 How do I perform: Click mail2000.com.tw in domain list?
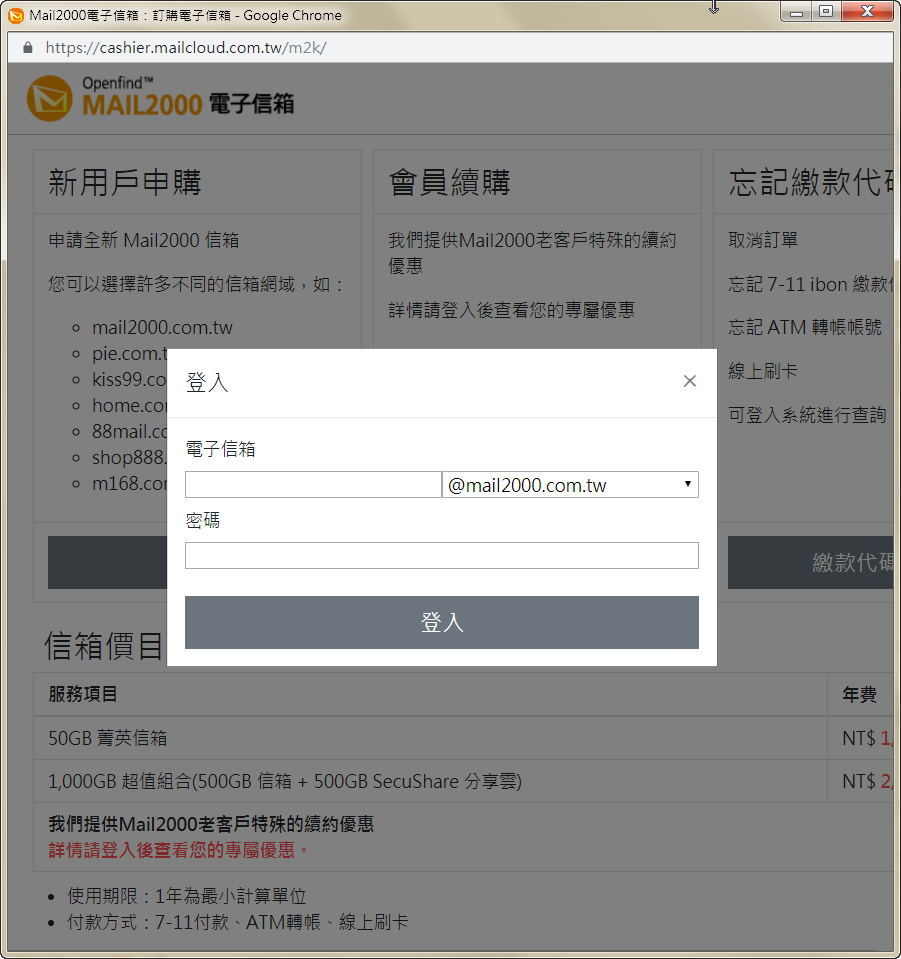tap(162, 327)
